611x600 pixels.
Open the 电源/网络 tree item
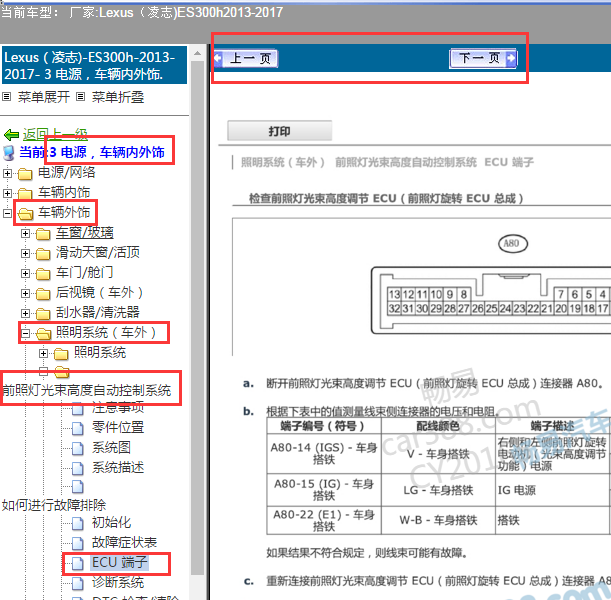pyautogui.click(x=66, y=173)
